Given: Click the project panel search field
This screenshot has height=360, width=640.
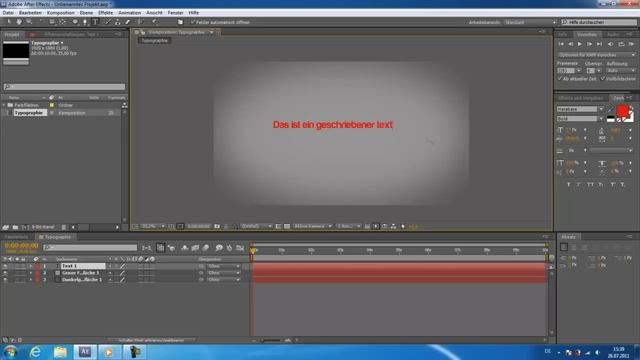Looking at the screenshot, I should [64, 87].
